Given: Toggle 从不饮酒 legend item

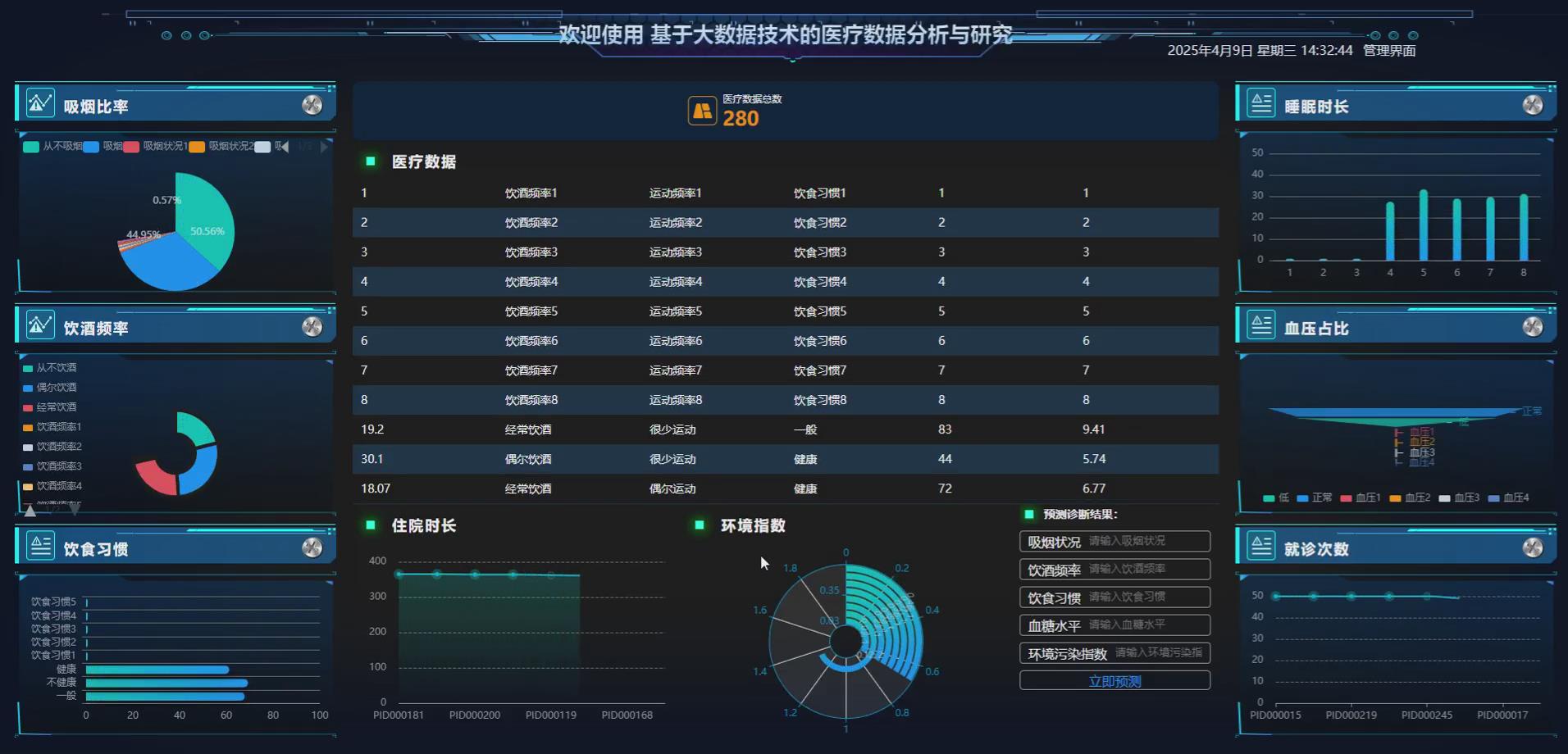Looking at the screenshot, I should pos(49,368).
